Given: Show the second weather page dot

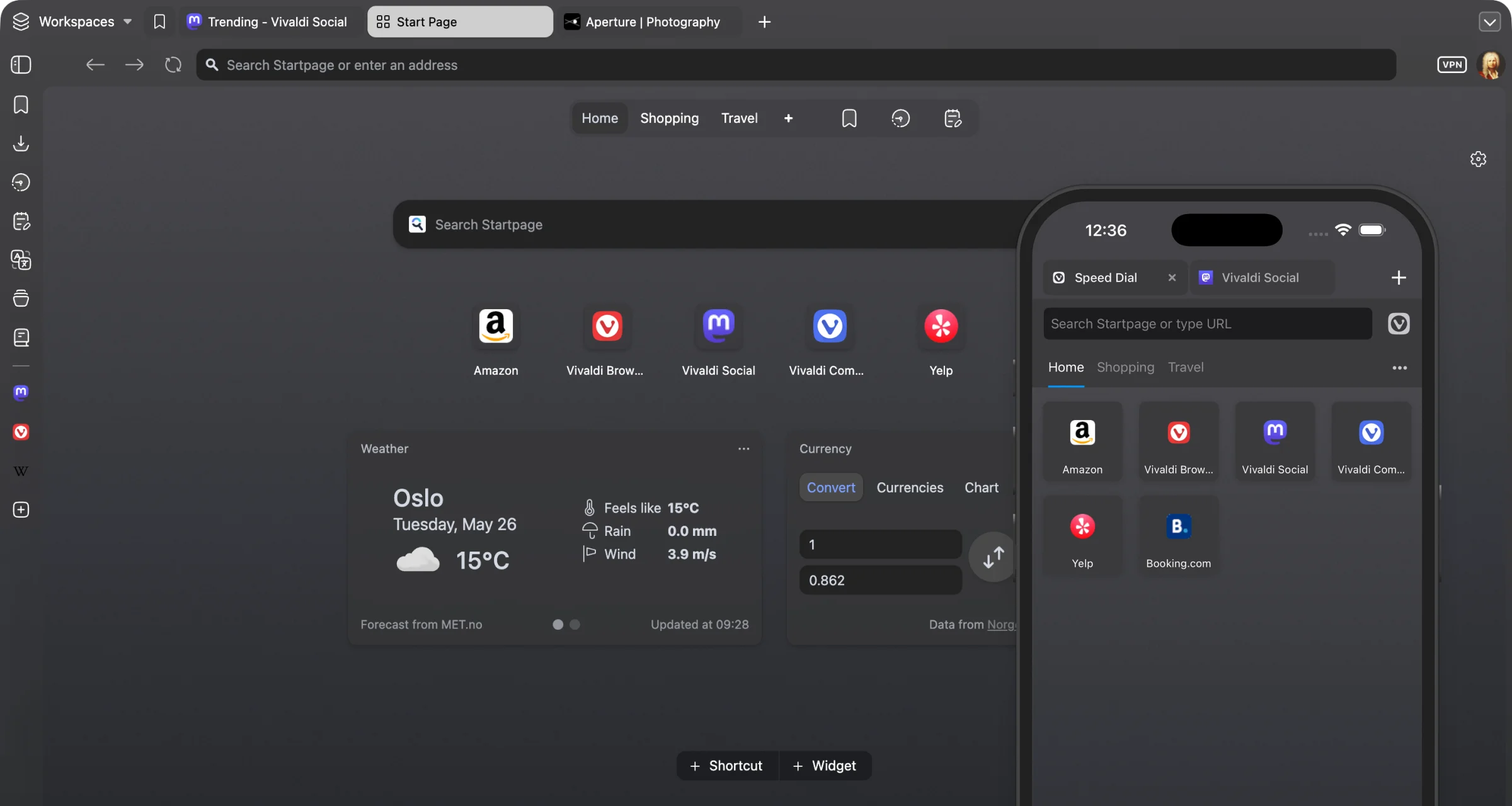Looking at the screenshot, I should pos(575,625).
